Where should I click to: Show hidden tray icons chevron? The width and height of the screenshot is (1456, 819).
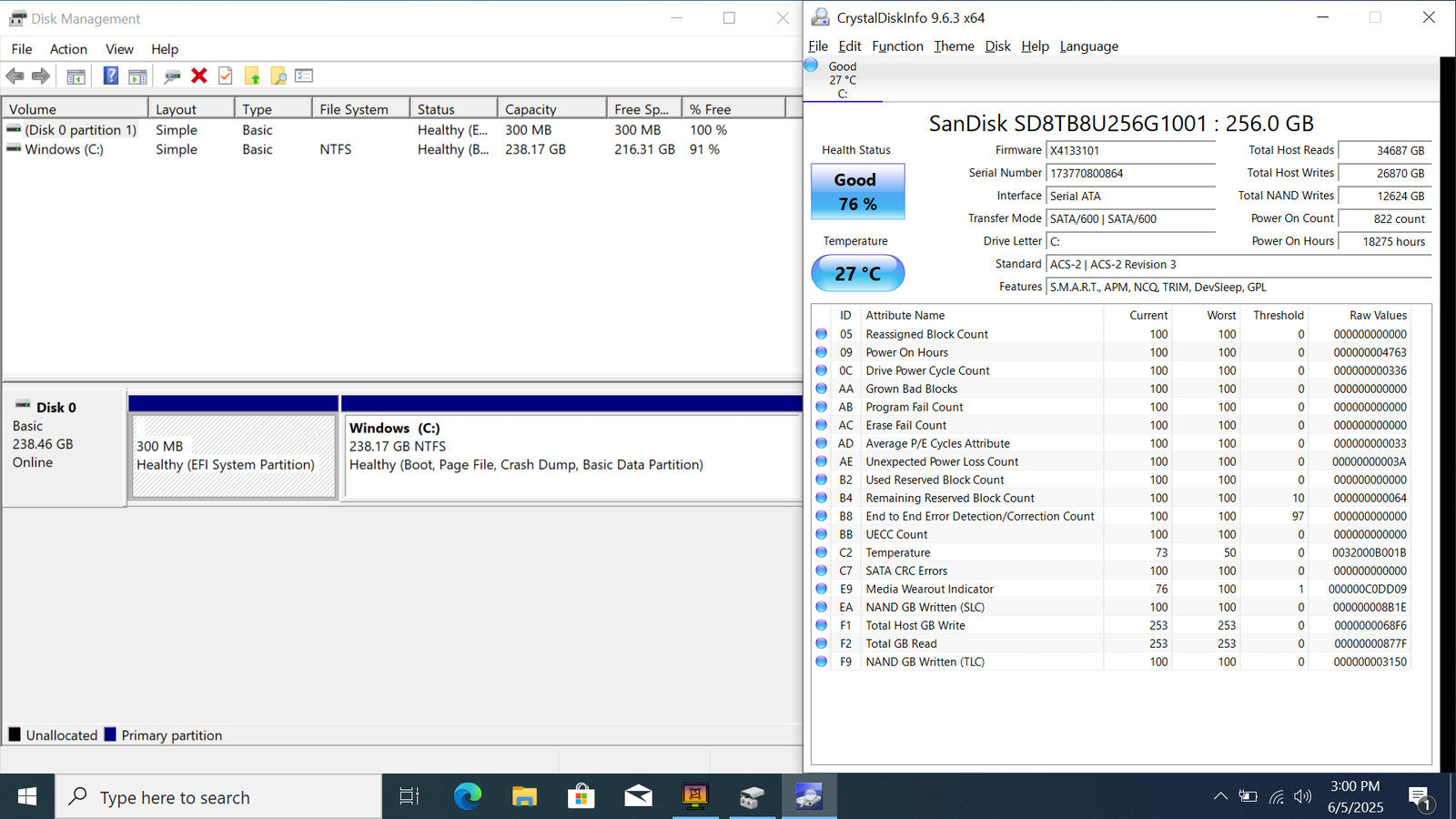[x=1220, y=797]
